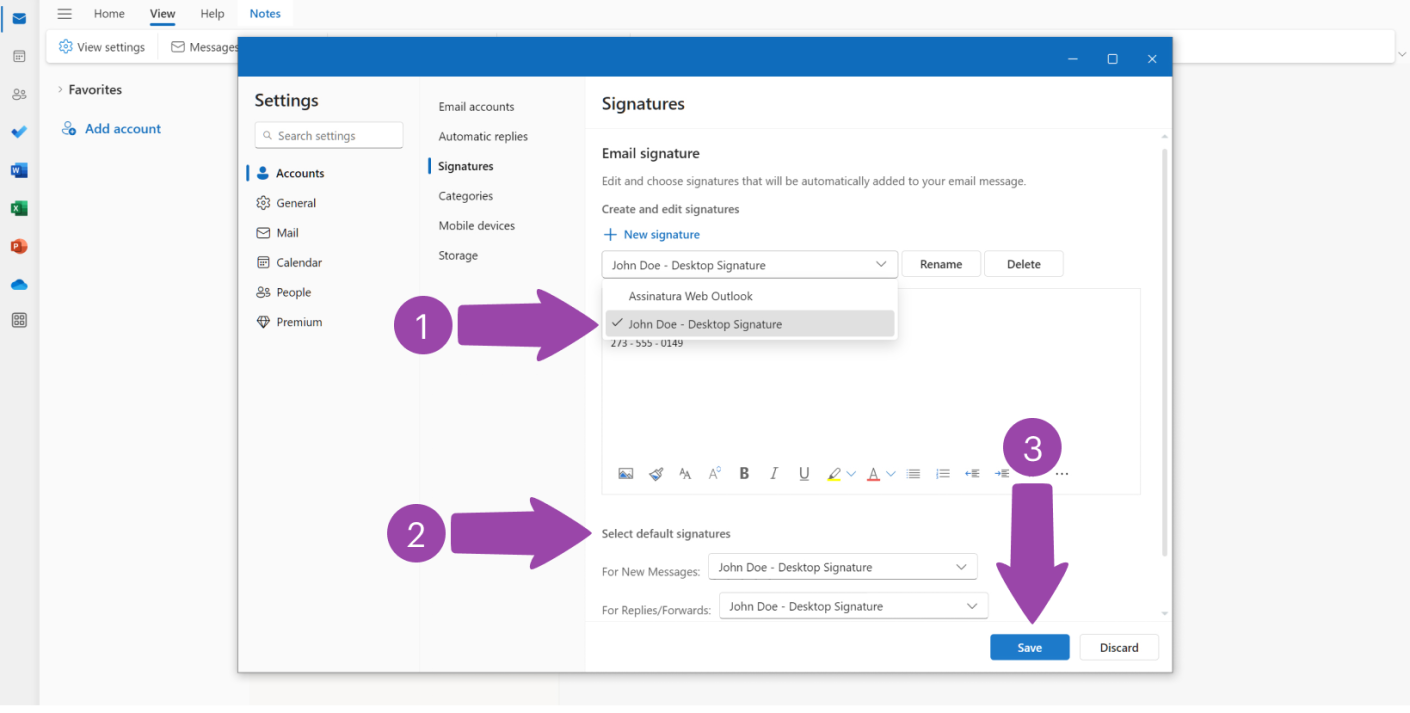Save the signature settings
1410x713 pixels.
click(1029, 647)
